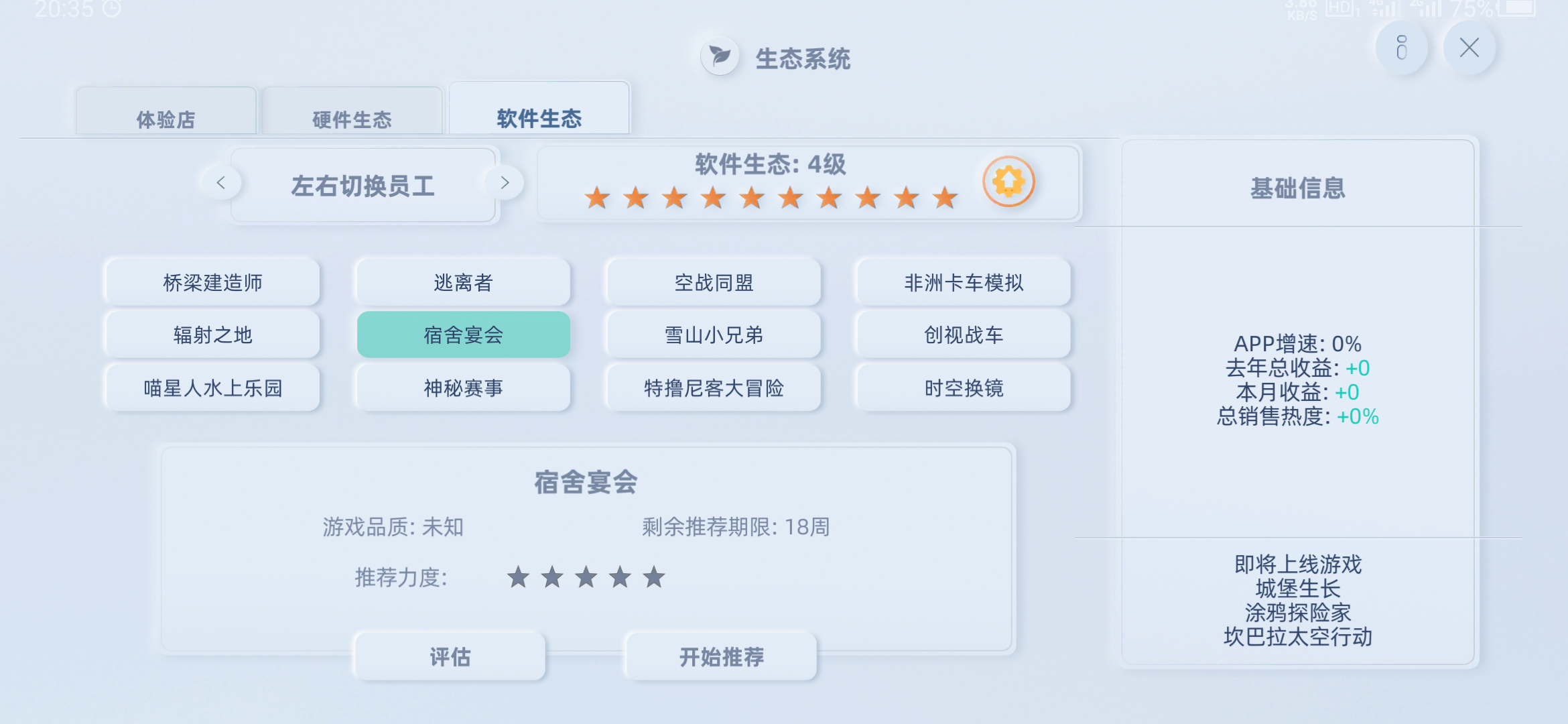Choose the game 雪山小兄弟
1568x724 pixels.
tap(714, 335)
